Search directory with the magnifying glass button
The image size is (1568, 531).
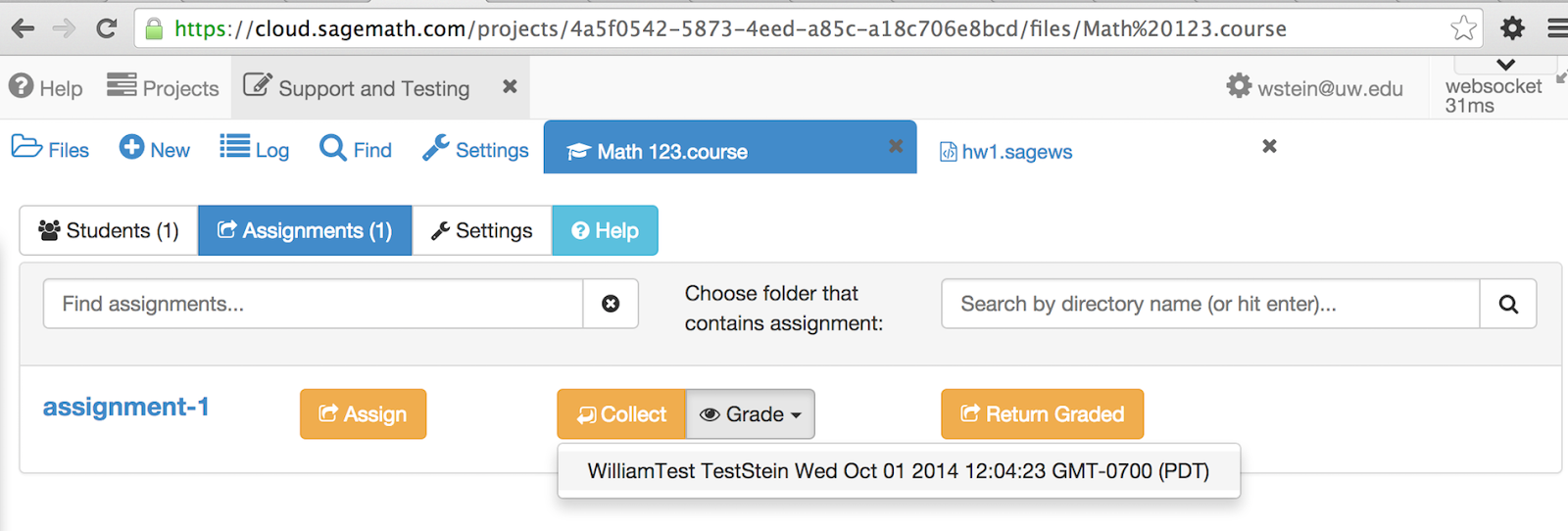(x=1508, y=304)
